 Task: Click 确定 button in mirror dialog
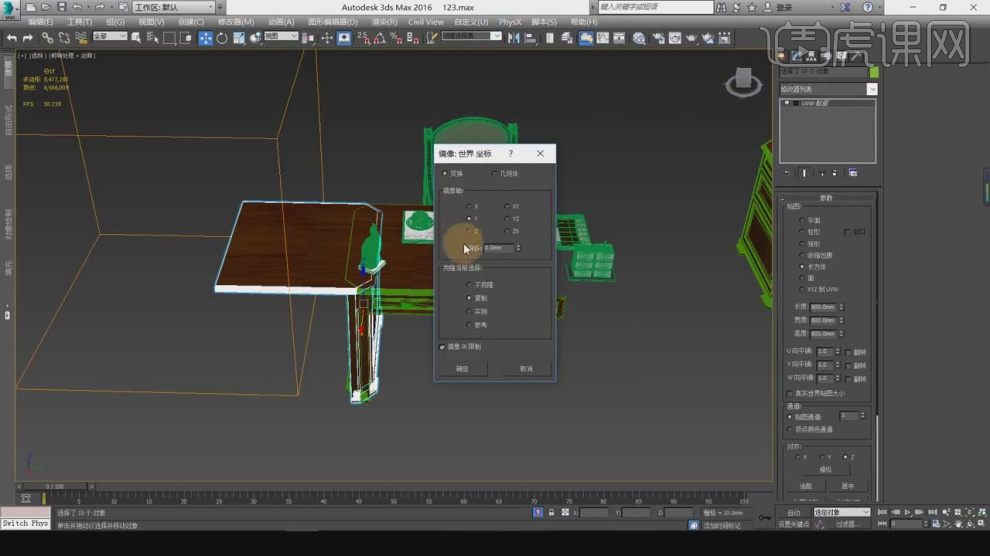tap(462, 369)
